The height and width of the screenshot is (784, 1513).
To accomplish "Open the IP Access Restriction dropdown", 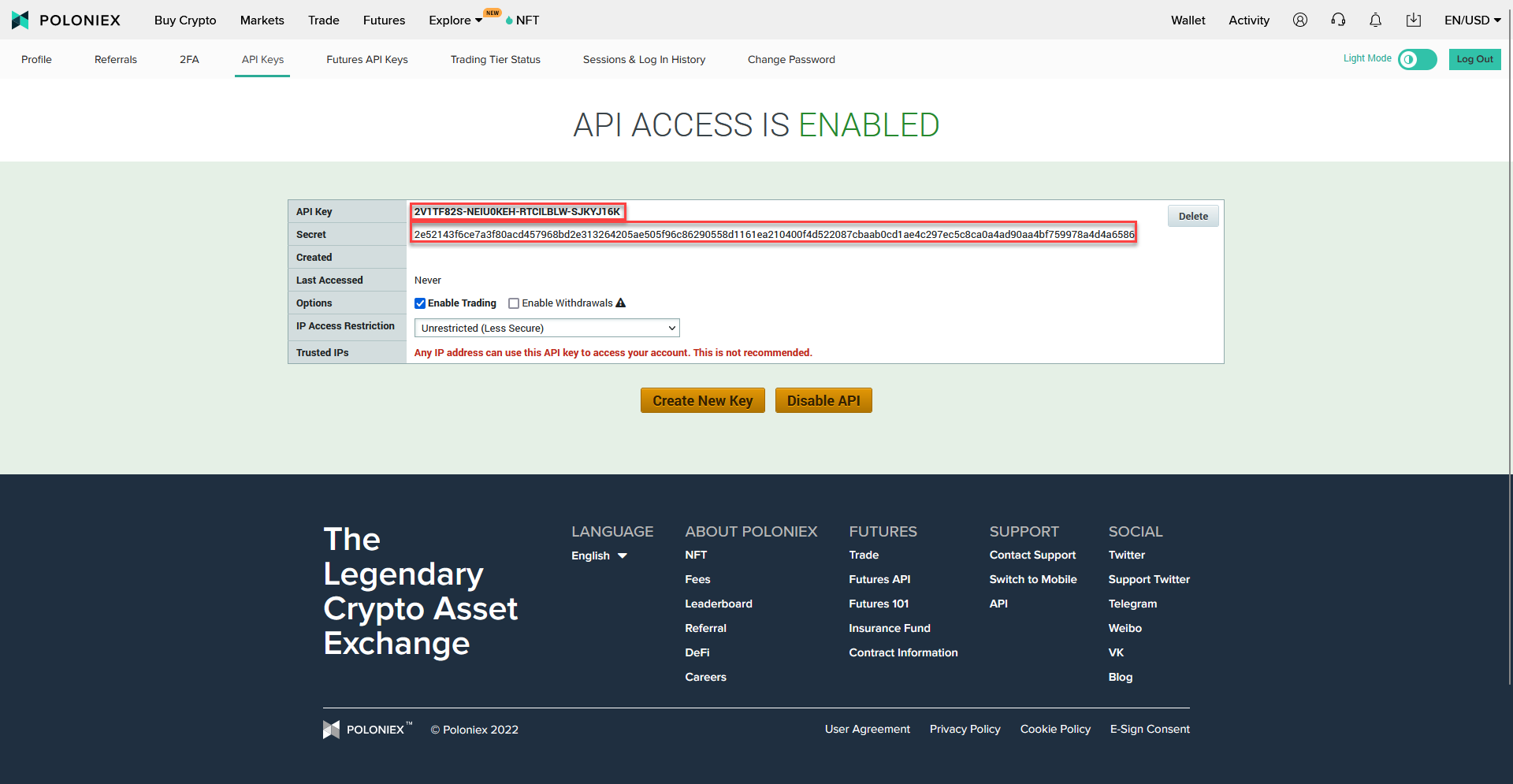I will pyautogui.click(x=547, y=327).
